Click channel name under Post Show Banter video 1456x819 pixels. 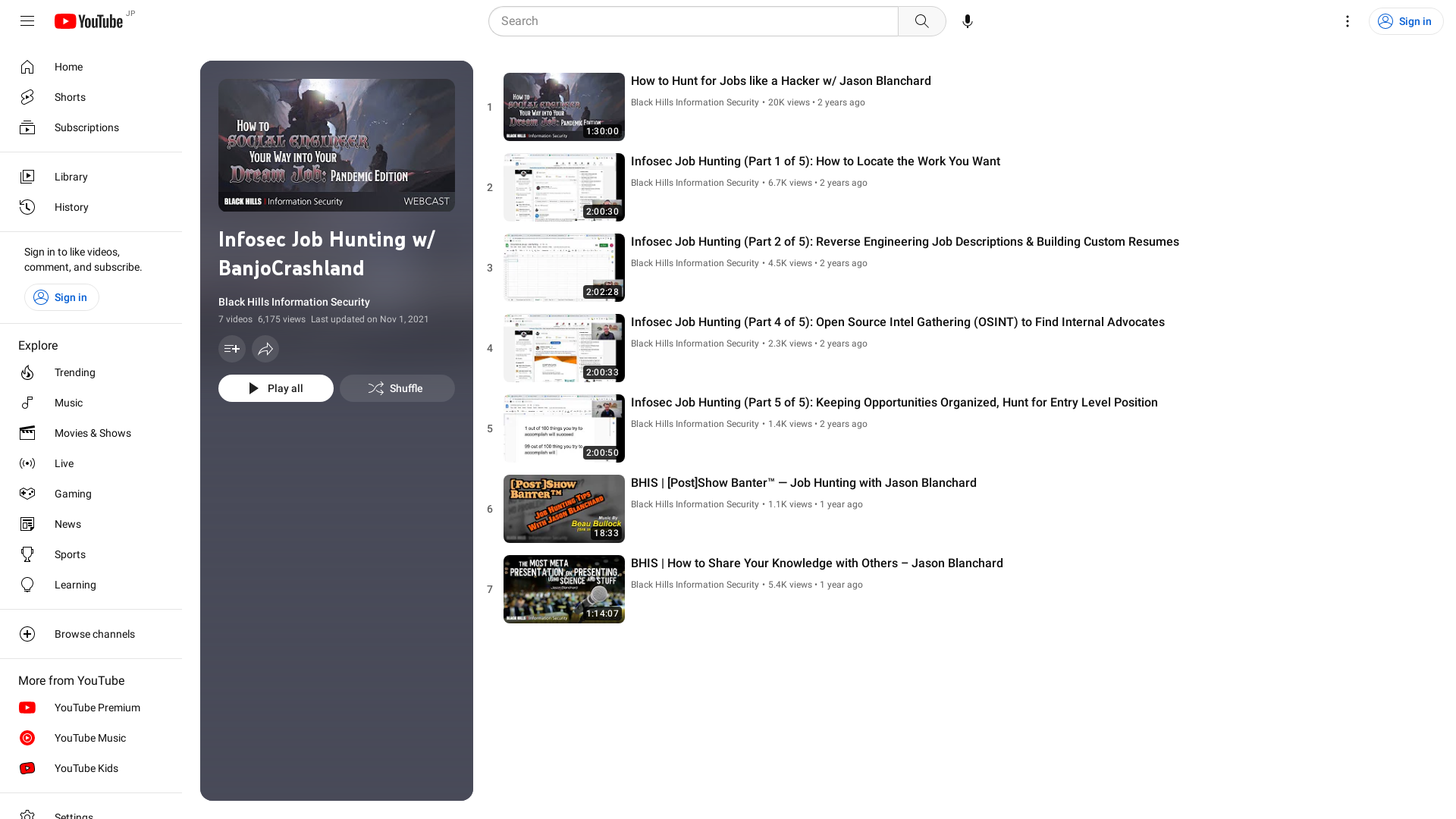pos(695,504)
